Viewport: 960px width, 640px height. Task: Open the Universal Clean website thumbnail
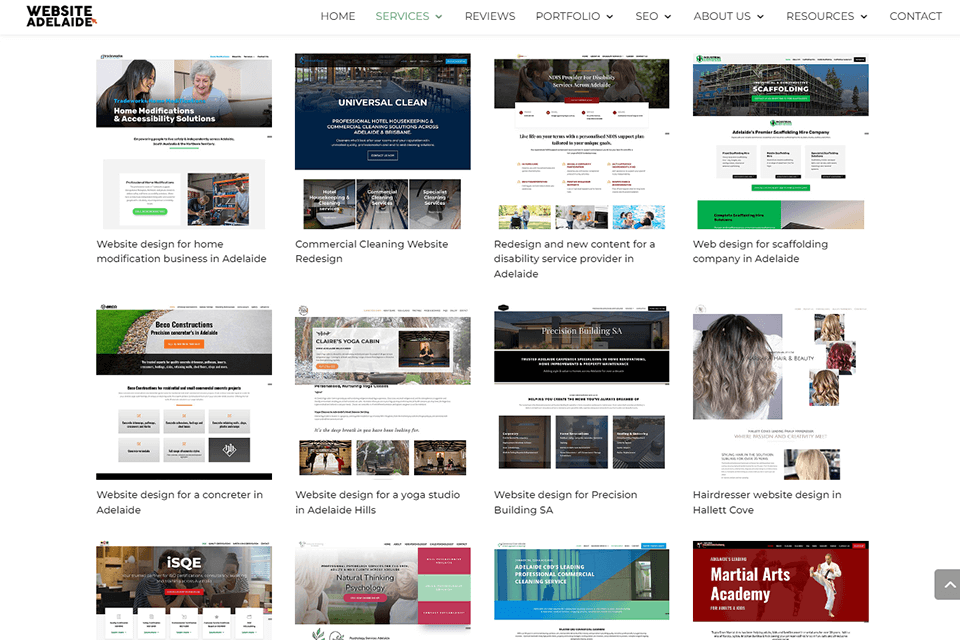pyautogui.click(x=383, y=141)
